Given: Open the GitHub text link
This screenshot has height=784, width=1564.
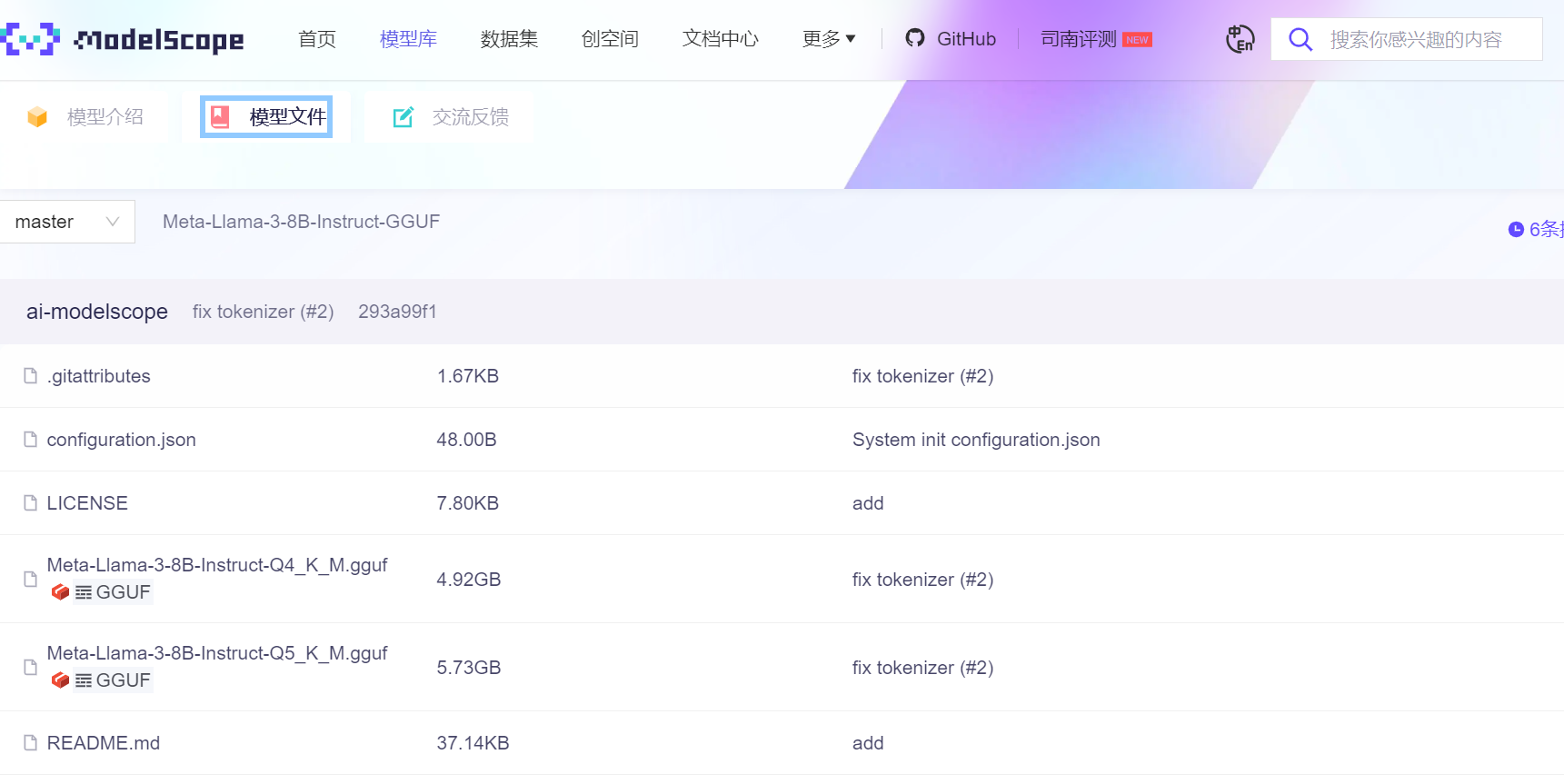Looking at the screenshot, I should tap(966, 39).
